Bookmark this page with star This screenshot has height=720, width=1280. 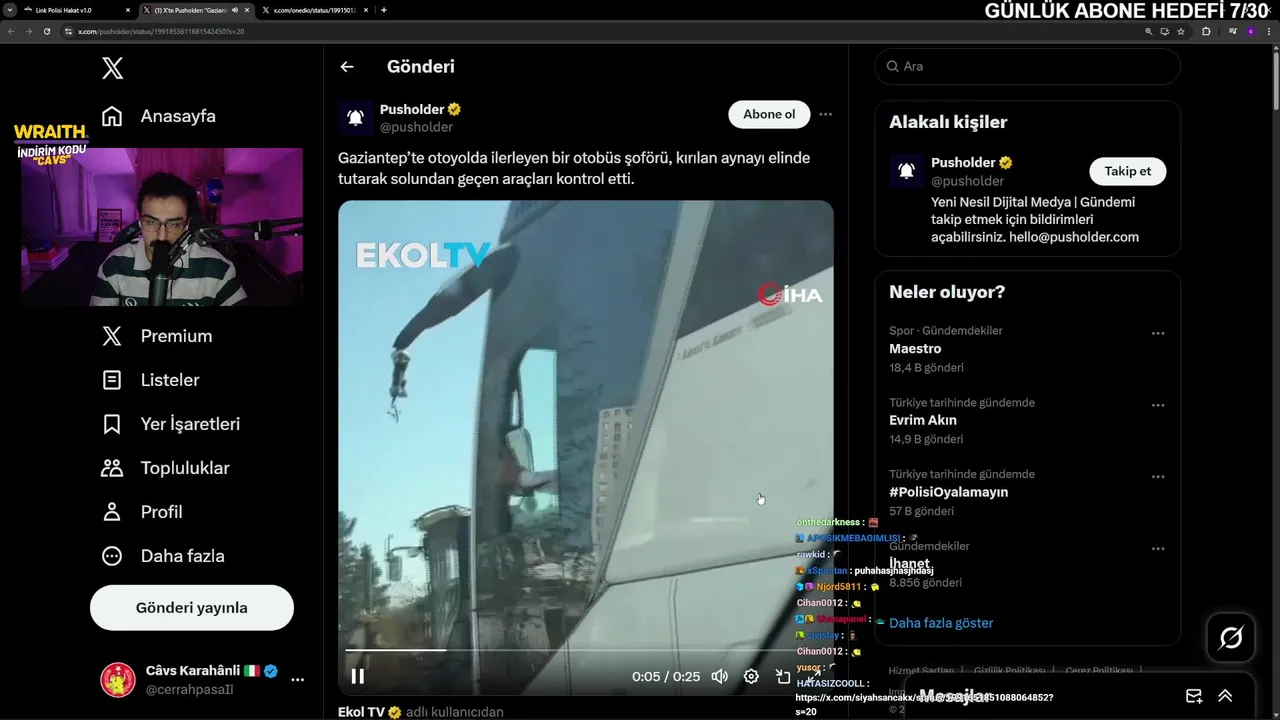1181,31
